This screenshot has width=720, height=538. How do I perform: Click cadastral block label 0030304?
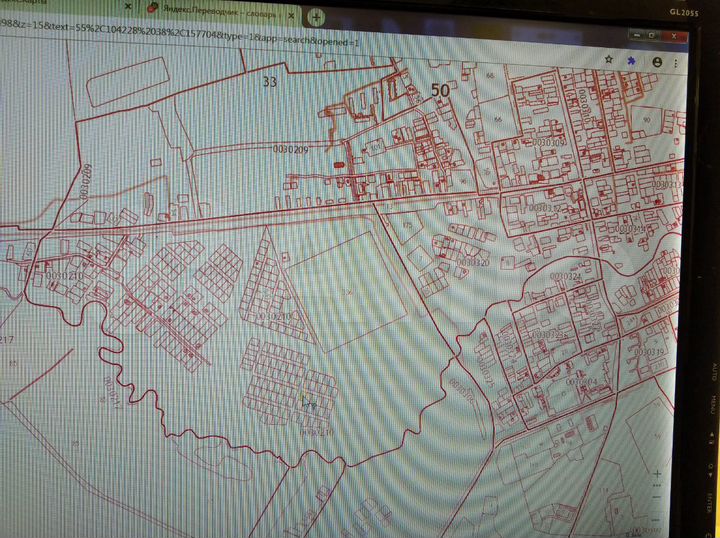click(581, 382)
